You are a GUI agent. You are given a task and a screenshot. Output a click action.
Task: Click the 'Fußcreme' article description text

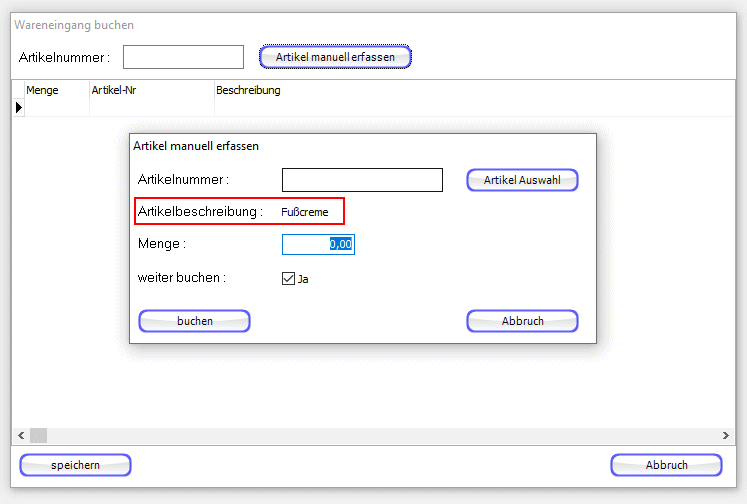[x=305, y=212]
